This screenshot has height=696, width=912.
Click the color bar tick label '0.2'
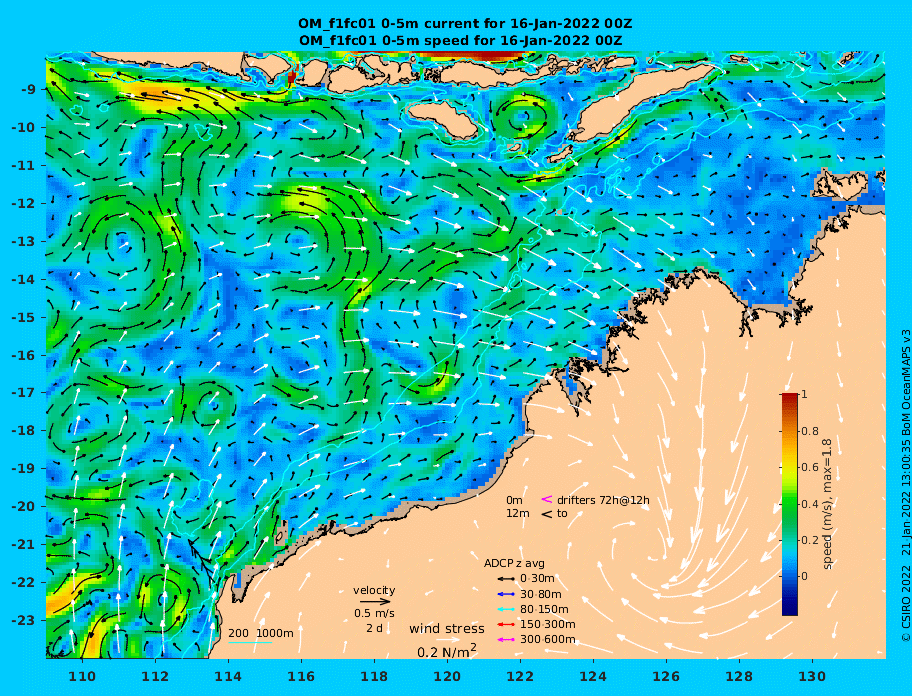[x=810, y=540]
